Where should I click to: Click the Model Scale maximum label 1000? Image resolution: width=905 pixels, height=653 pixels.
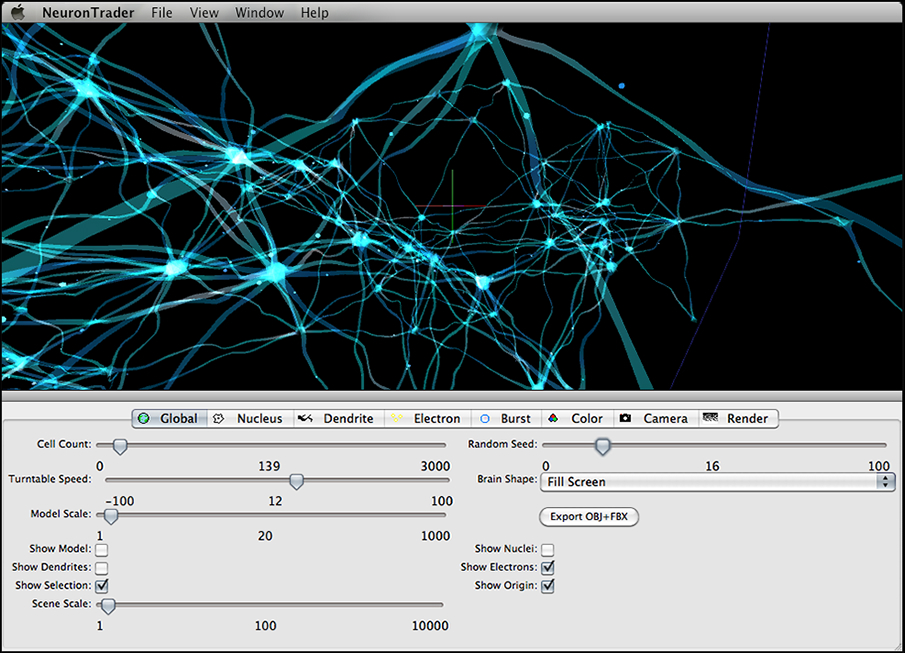click(435, 536)
